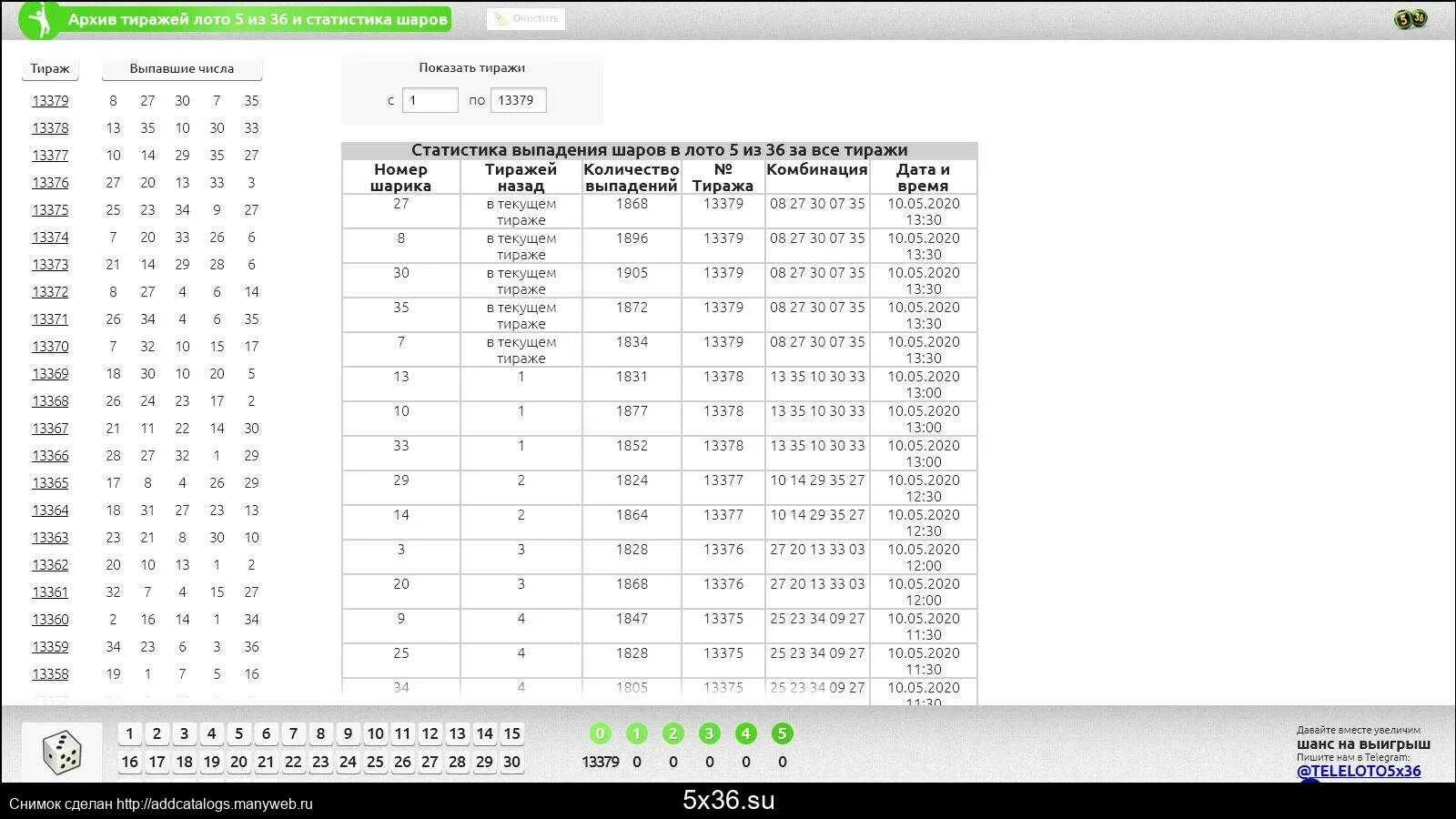Select number ball 23 in picker
The image size is (1456, 819).
[320, 762]
